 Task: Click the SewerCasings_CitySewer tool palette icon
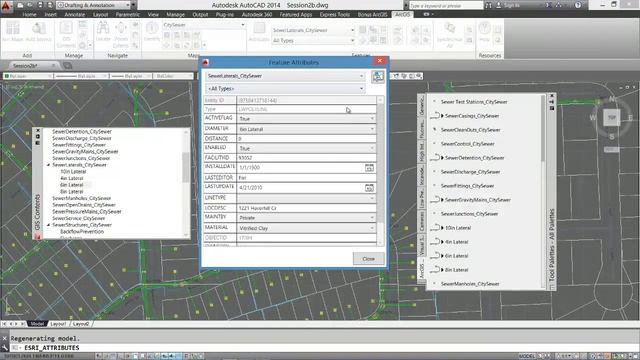point(436,116)
